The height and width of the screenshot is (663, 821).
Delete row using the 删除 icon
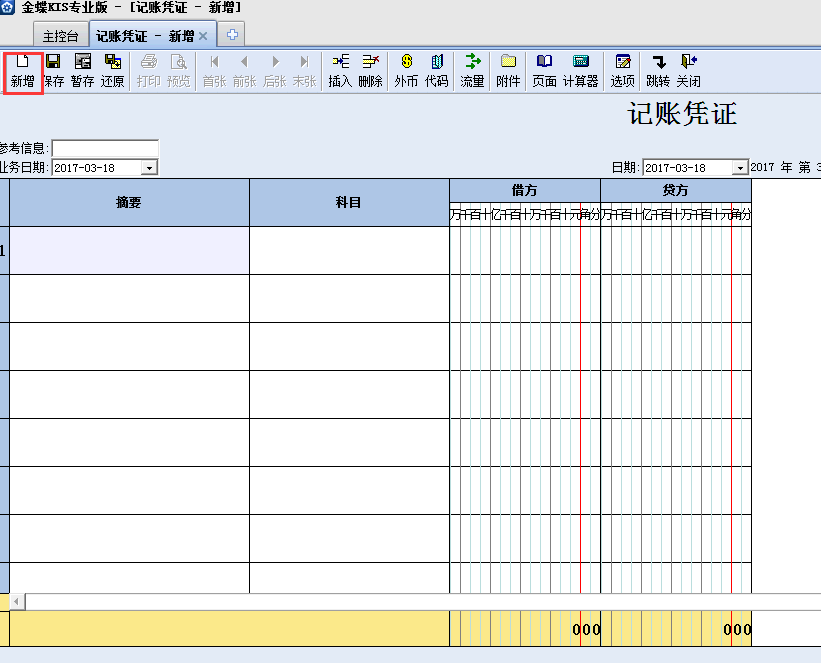[370, 71]
